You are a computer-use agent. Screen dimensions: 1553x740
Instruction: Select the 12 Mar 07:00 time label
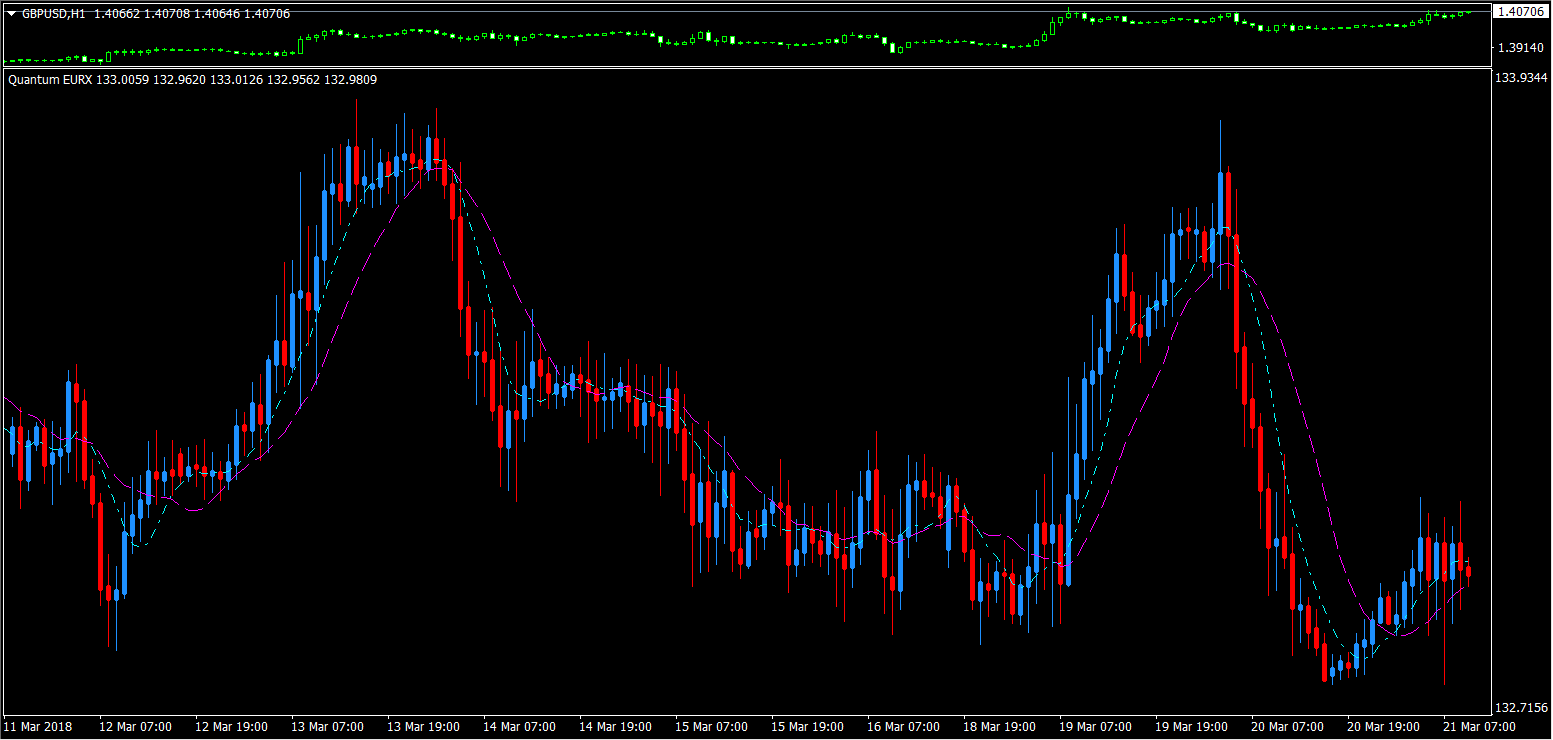[134, 727]
